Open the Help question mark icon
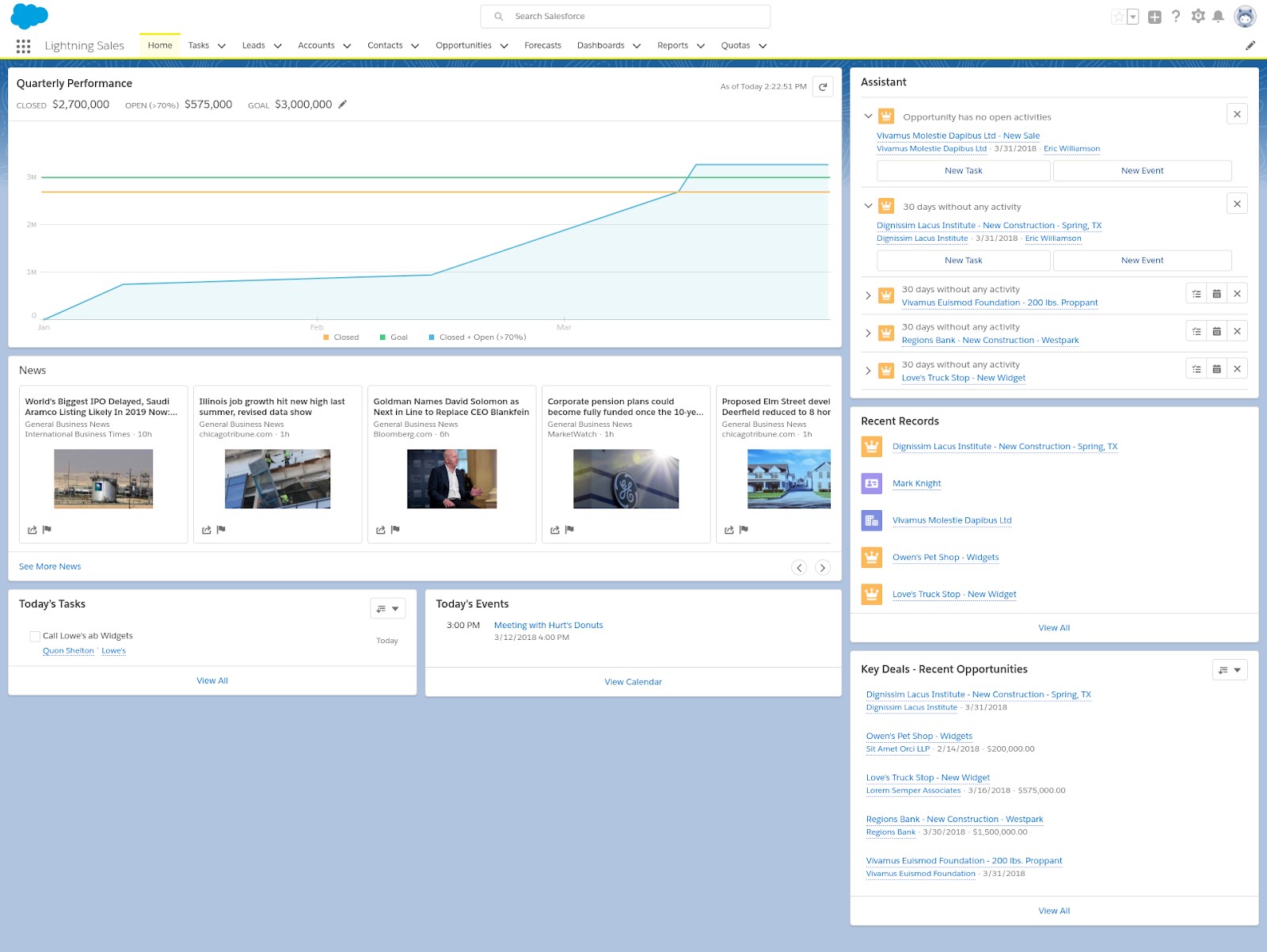 pyautogui.click(x=1176, y=16)
